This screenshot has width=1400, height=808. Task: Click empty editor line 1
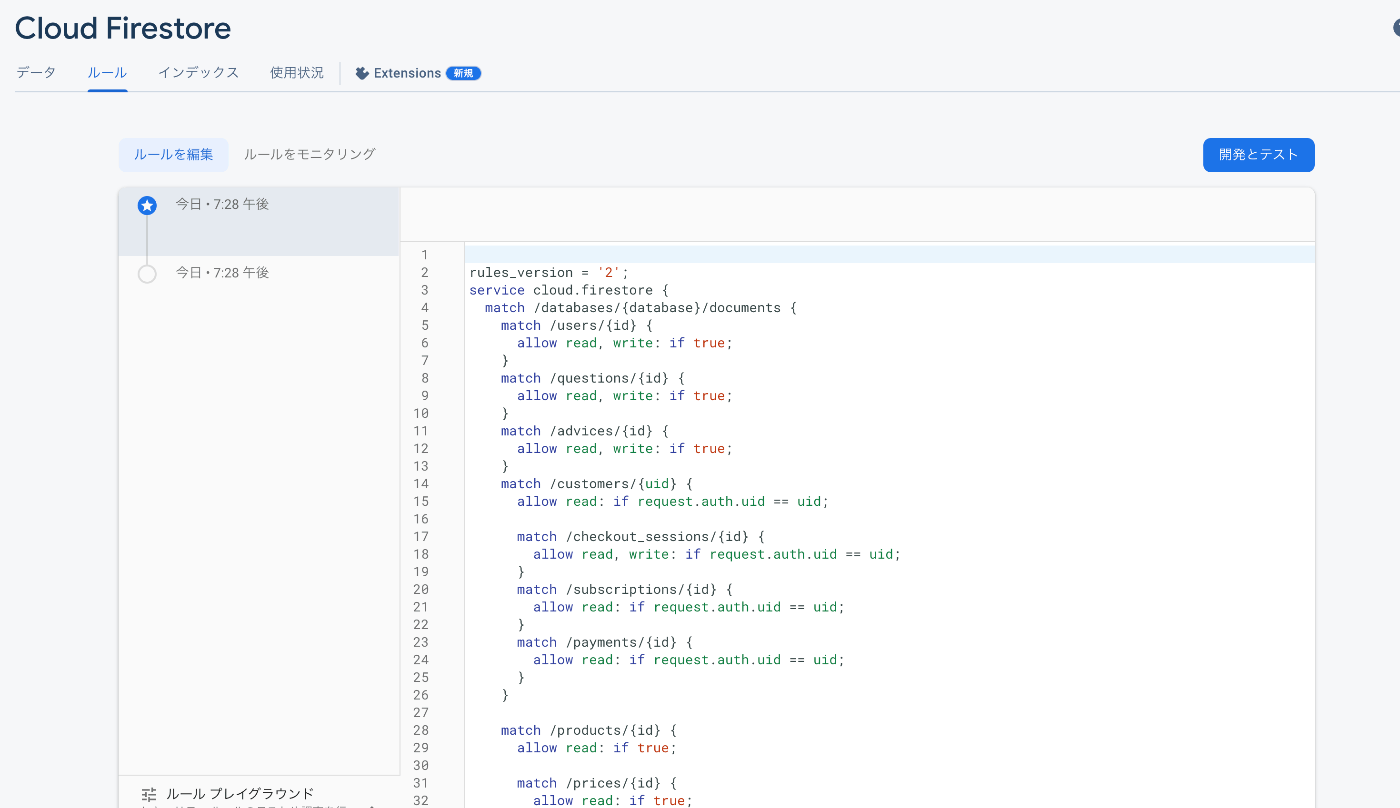(x=890, y=255)
